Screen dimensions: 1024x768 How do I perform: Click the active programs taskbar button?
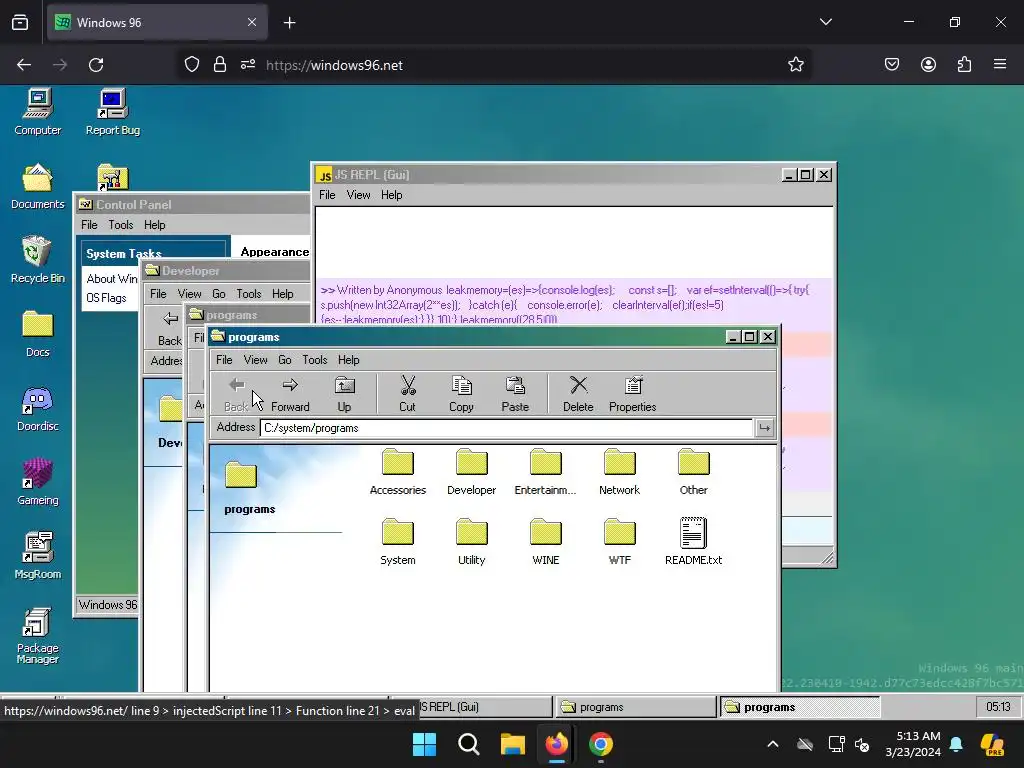[800, 707]
